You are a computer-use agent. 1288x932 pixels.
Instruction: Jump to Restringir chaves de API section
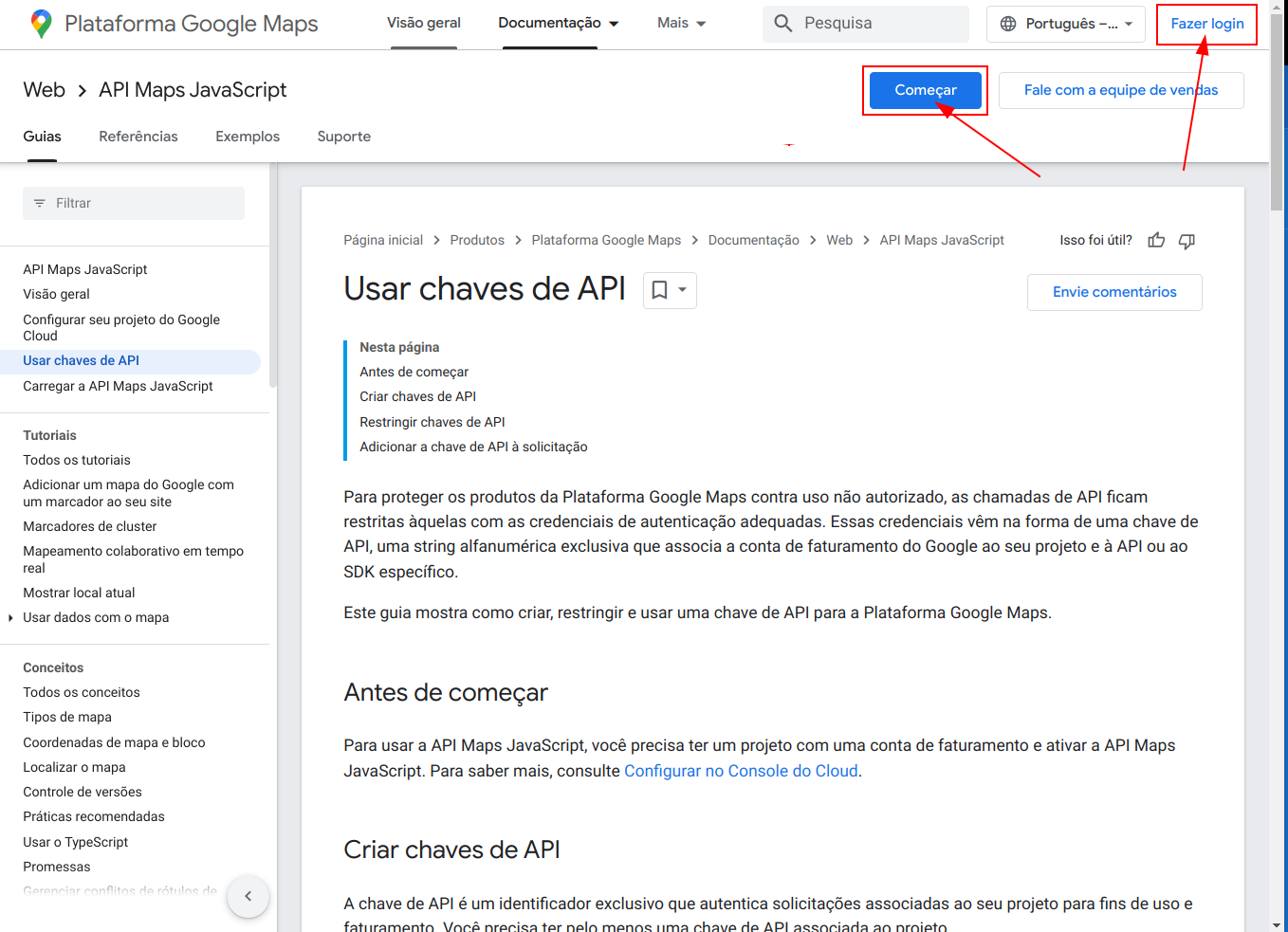point(432,422)
